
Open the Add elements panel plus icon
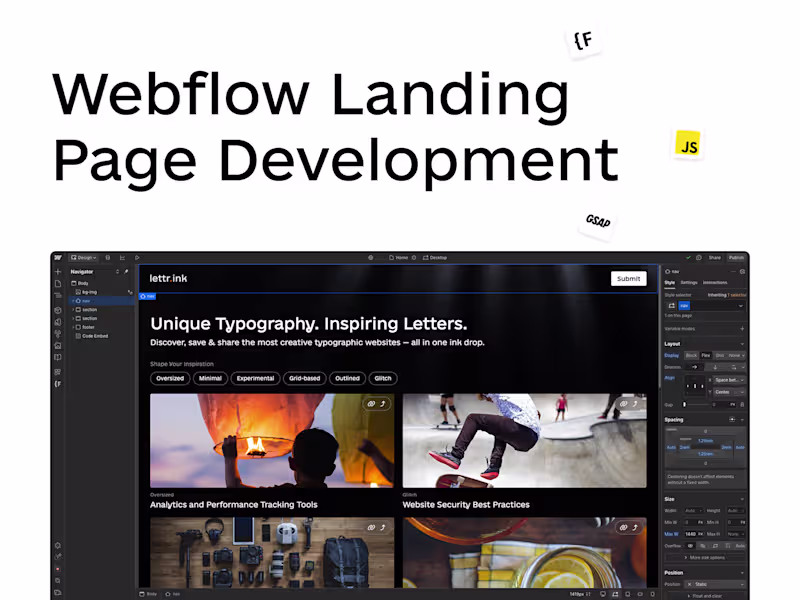pos(58,271)
